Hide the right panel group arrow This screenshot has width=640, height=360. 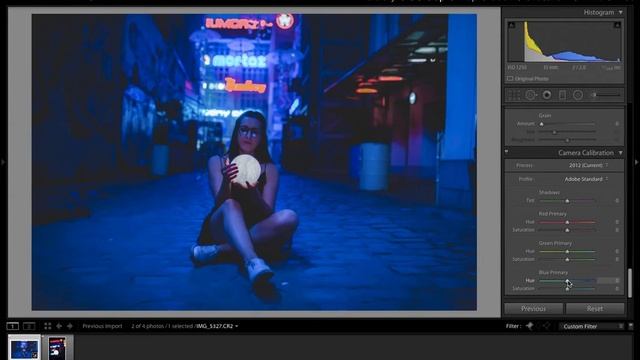pyautogui.click(x=637, y=162)
